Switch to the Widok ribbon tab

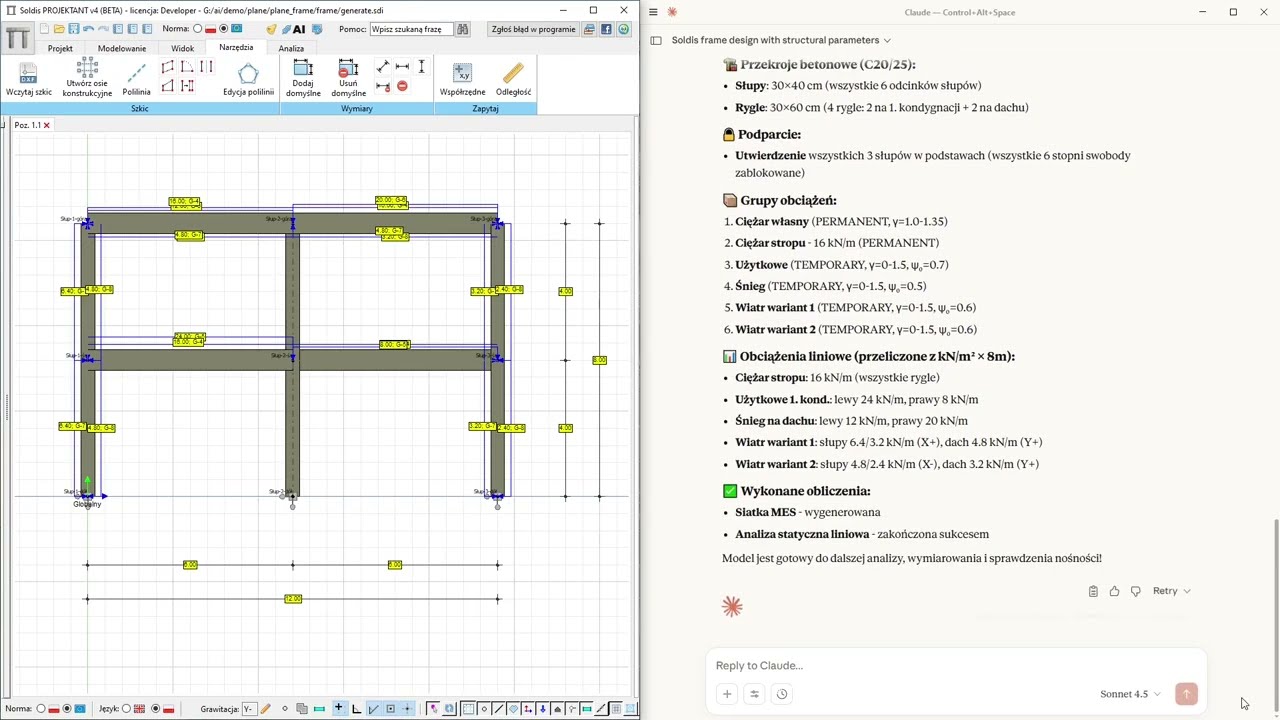[182, 48]
